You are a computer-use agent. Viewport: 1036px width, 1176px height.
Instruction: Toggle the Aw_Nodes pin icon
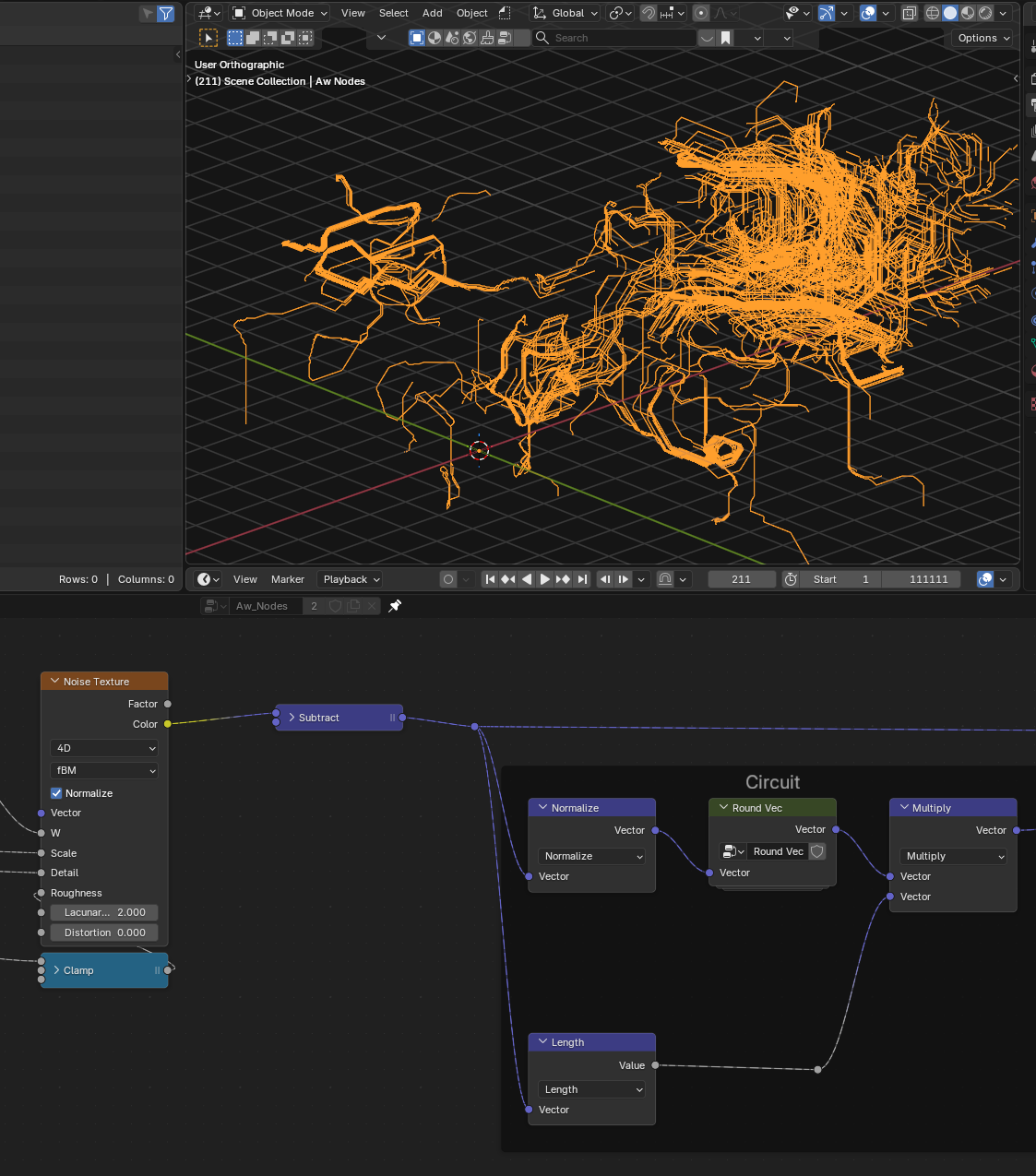pyautogui.click(x=395, y=606)
